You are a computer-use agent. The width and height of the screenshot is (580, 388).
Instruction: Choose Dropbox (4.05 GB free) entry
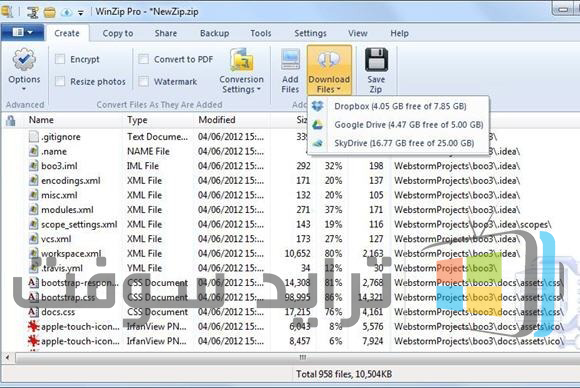(399, 106)
